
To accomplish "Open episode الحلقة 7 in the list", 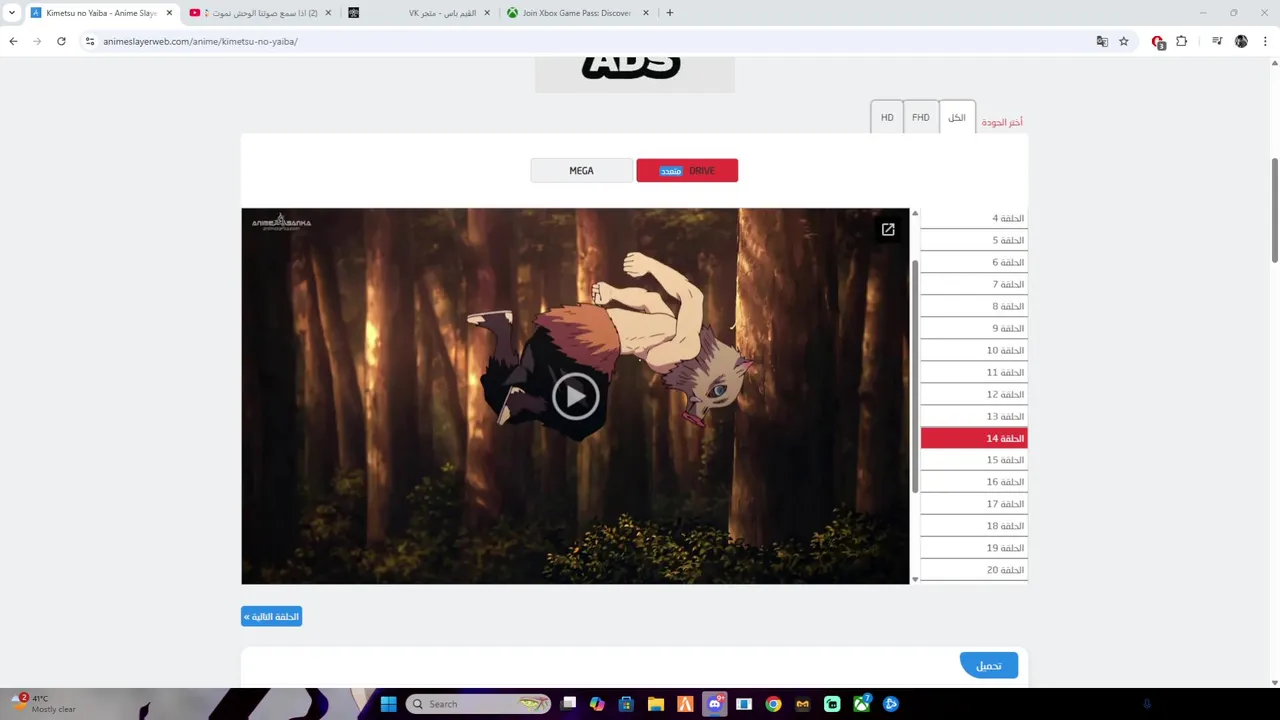I will click(974, 284).
